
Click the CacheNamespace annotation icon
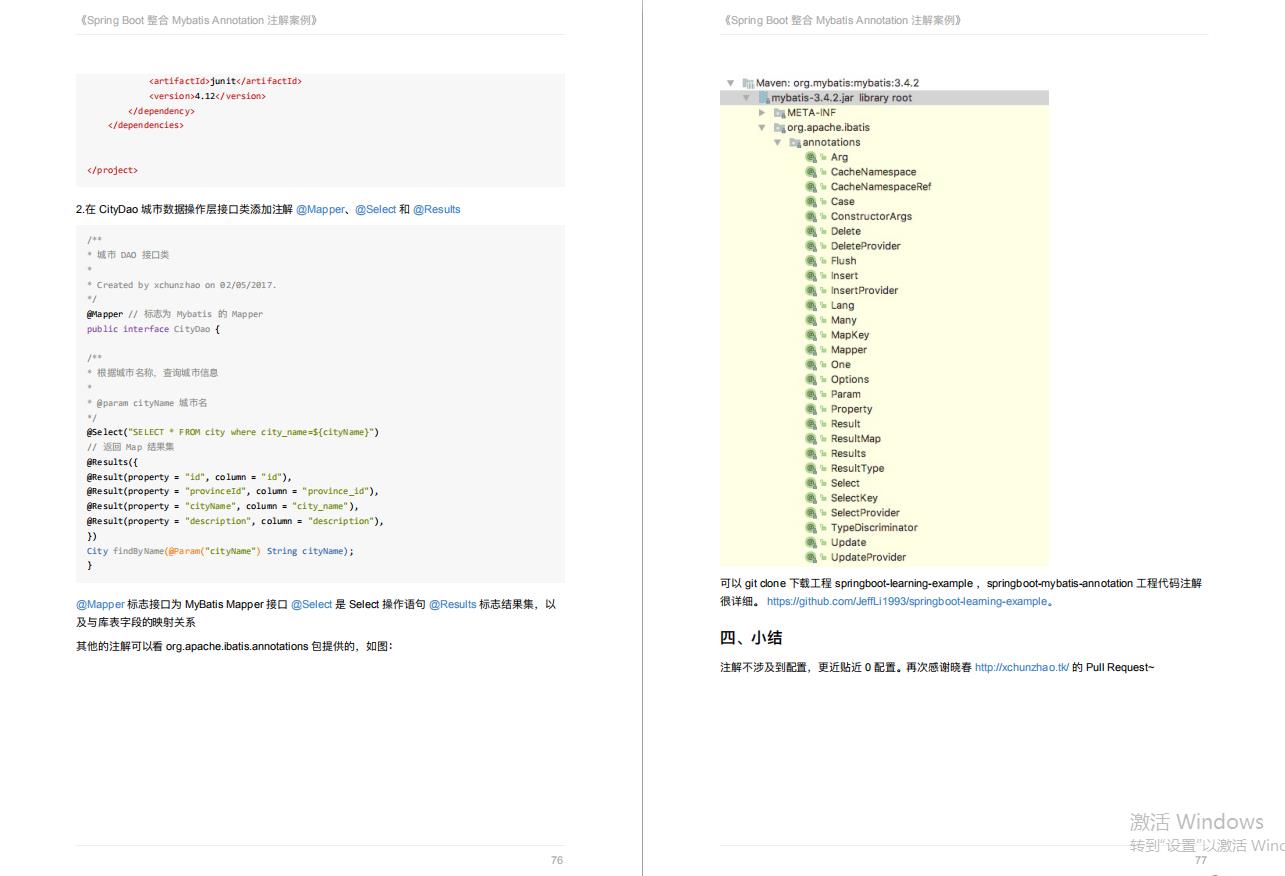811,172
